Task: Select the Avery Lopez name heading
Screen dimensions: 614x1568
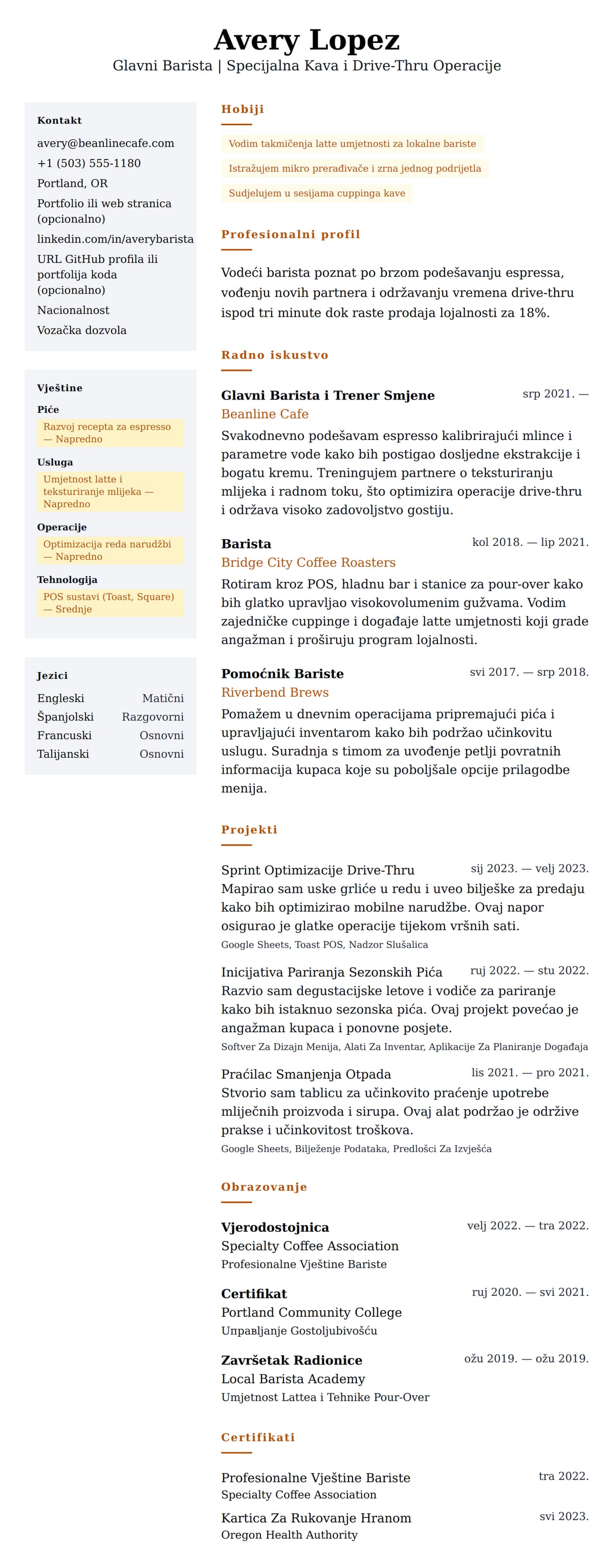Action: point(306,40)
